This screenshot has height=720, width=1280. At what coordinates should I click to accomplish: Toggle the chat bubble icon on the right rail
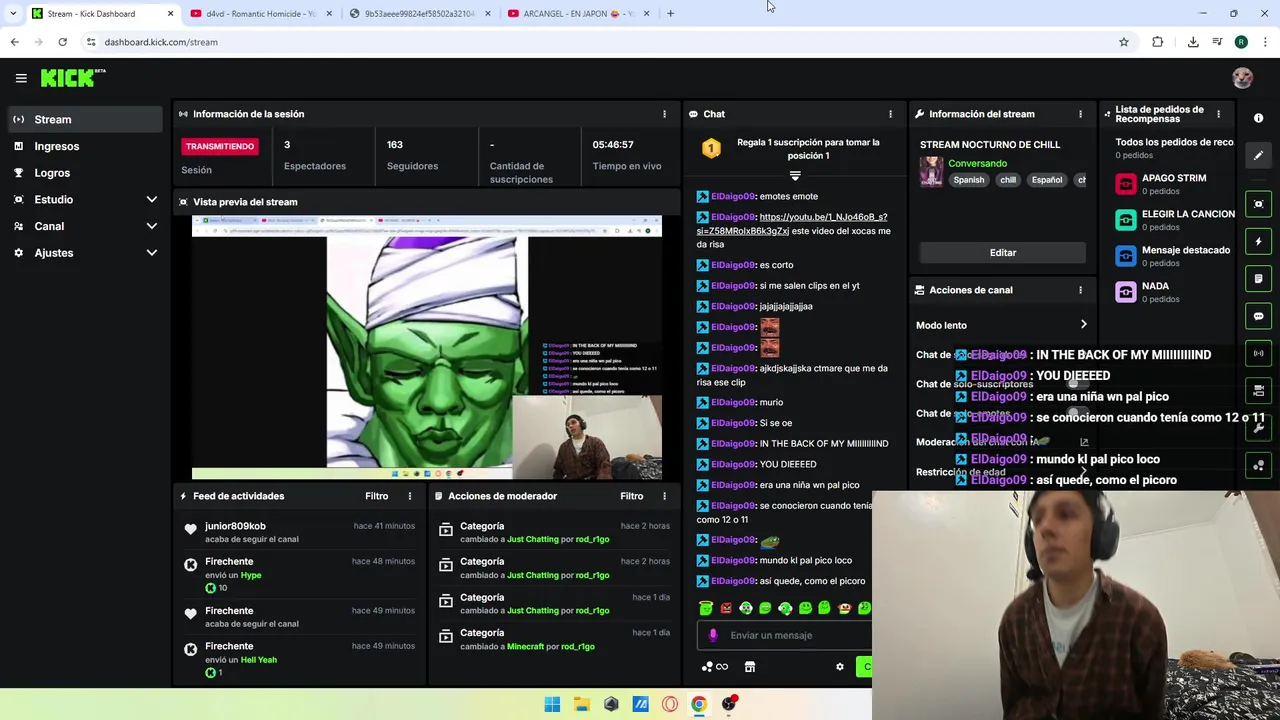coord(1258,316)
